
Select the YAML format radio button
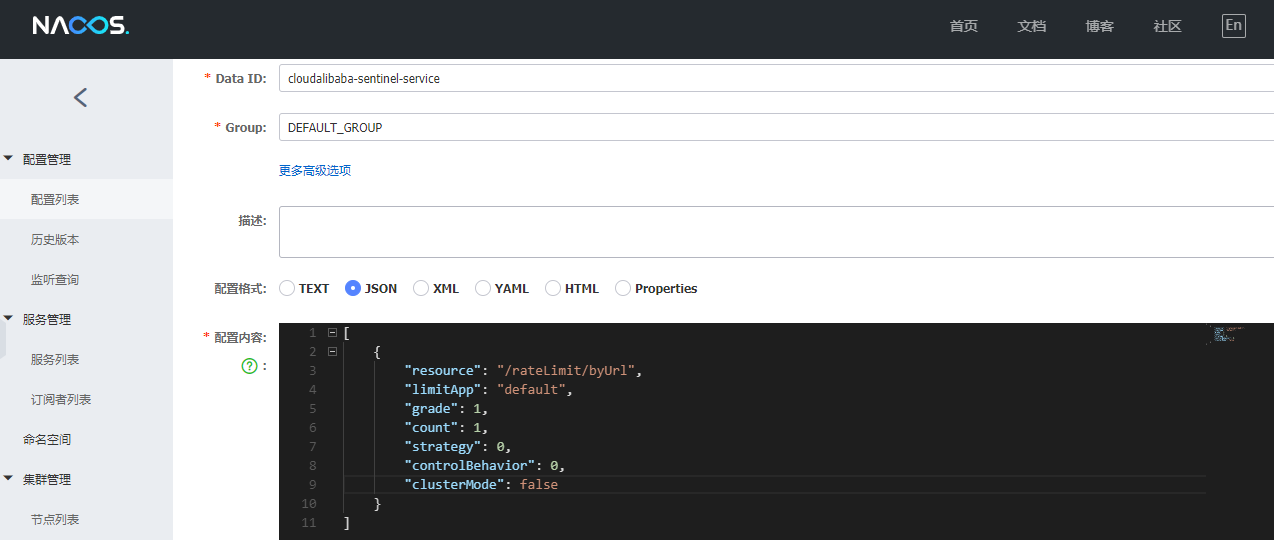click(483, 288)
